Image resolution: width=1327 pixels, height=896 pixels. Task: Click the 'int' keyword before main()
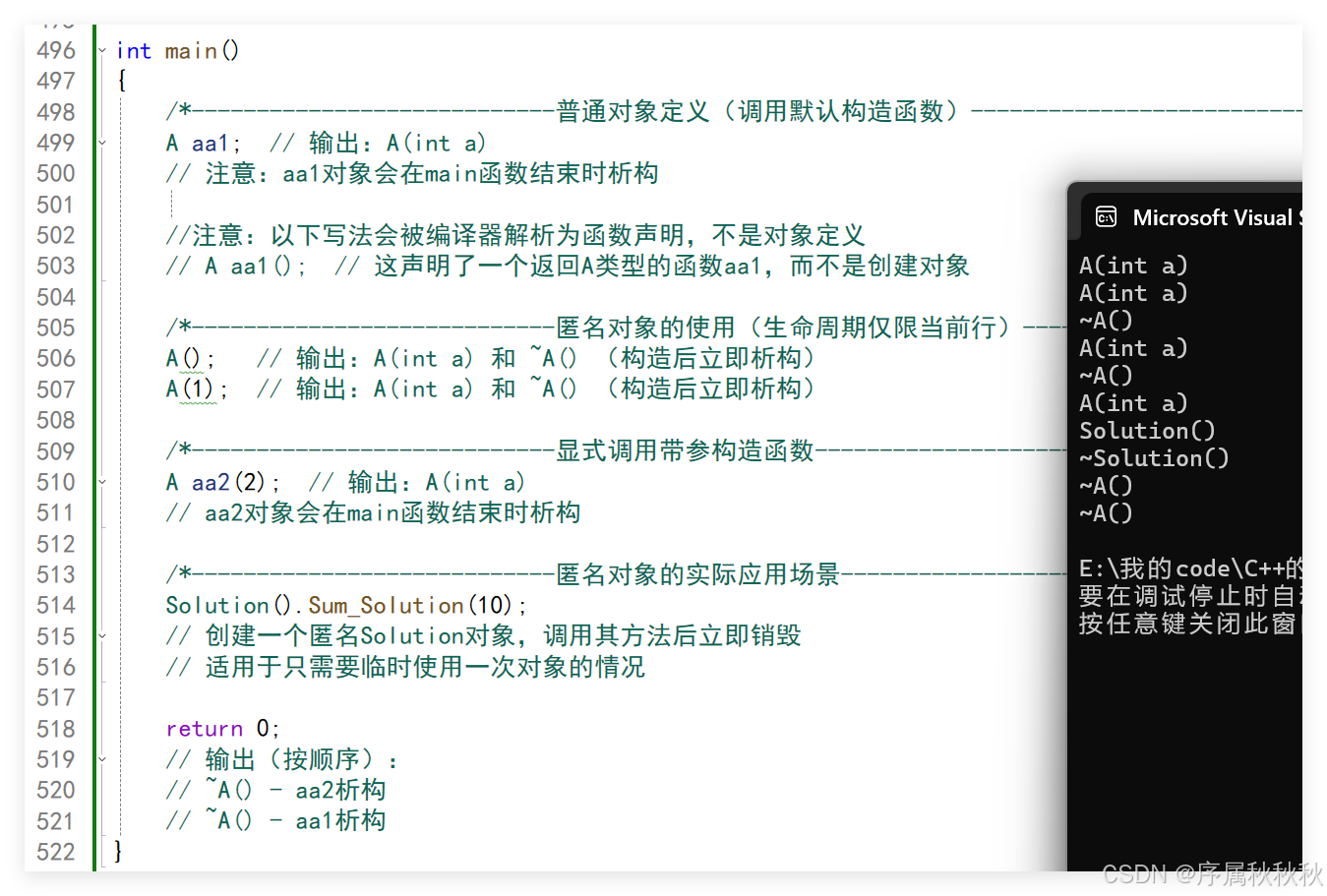134,50
